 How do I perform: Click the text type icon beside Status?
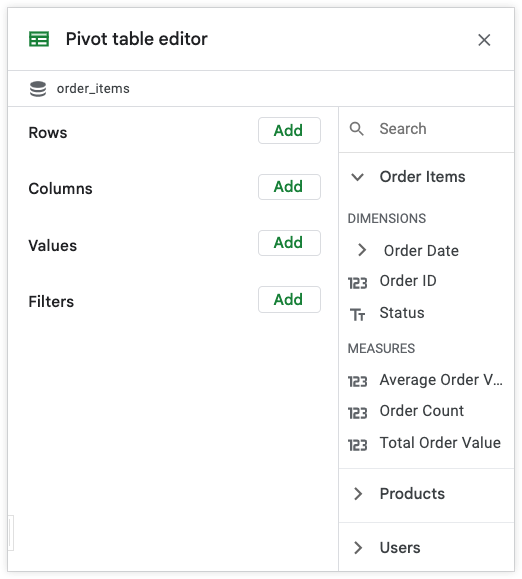357,315
